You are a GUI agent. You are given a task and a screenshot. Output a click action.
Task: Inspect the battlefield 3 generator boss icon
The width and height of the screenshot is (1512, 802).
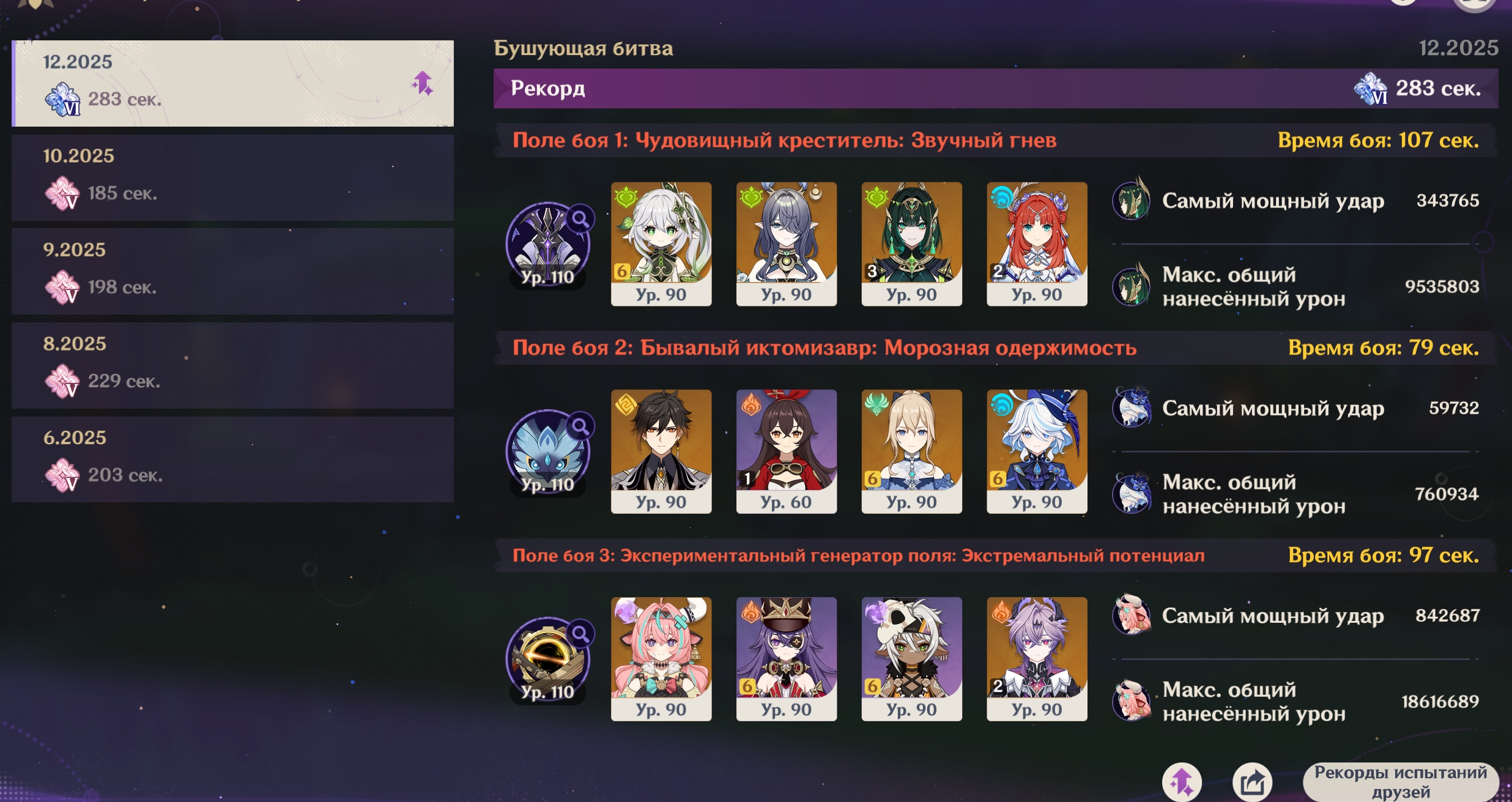click(x=548, y=659)
